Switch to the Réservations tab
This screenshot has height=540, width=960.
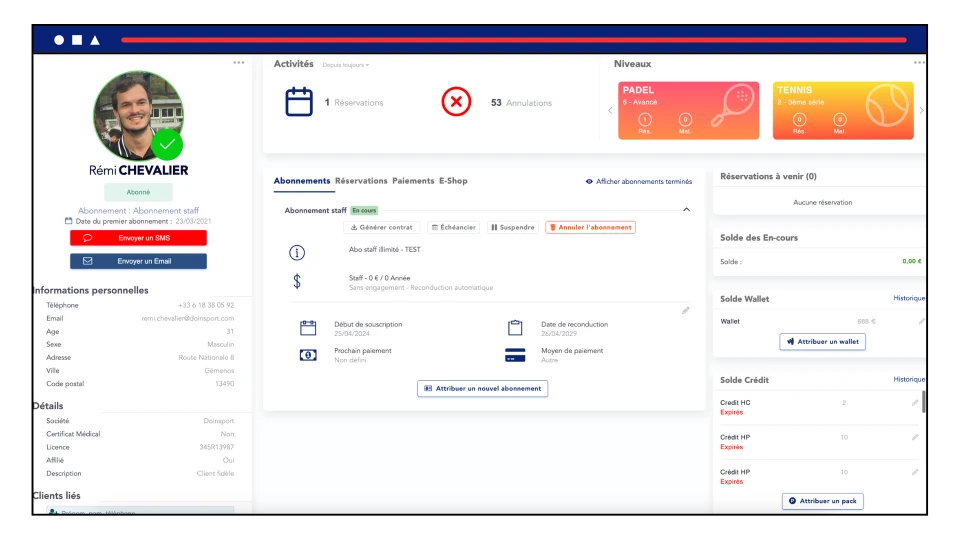click(361, 181)
